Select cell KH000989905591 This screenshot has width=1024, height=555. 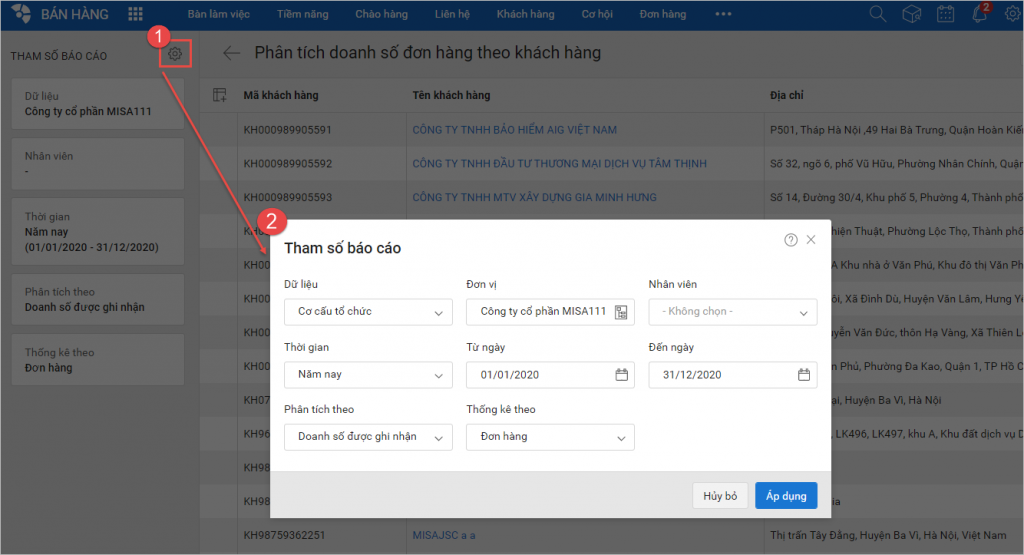point(287,129)
